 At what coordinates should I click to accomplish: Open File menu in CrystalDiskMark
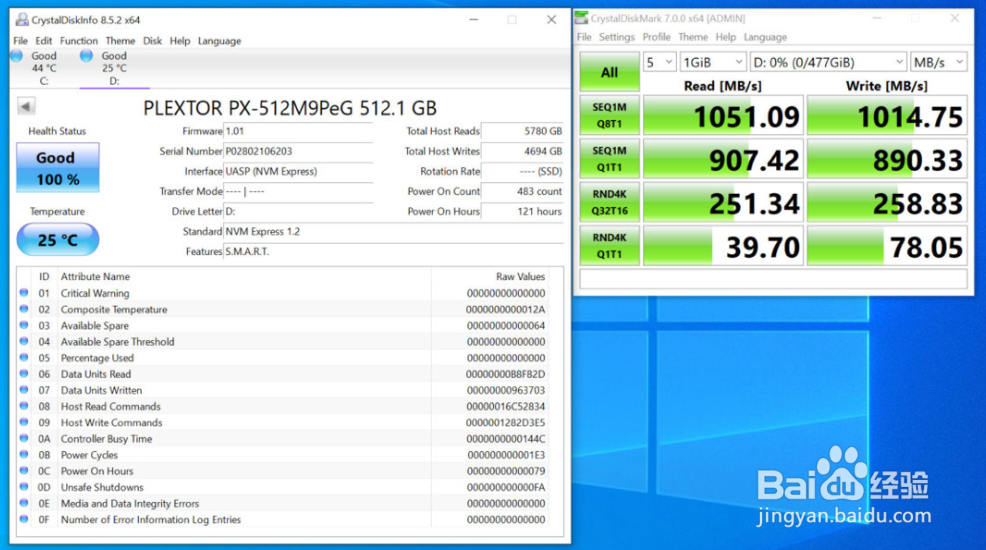(x=584, y=37)
